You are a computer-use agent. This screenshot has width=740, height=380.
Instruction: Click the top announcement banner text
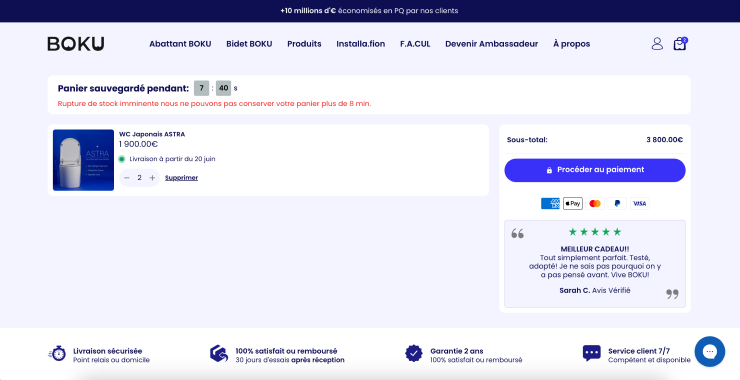(370, 10)
